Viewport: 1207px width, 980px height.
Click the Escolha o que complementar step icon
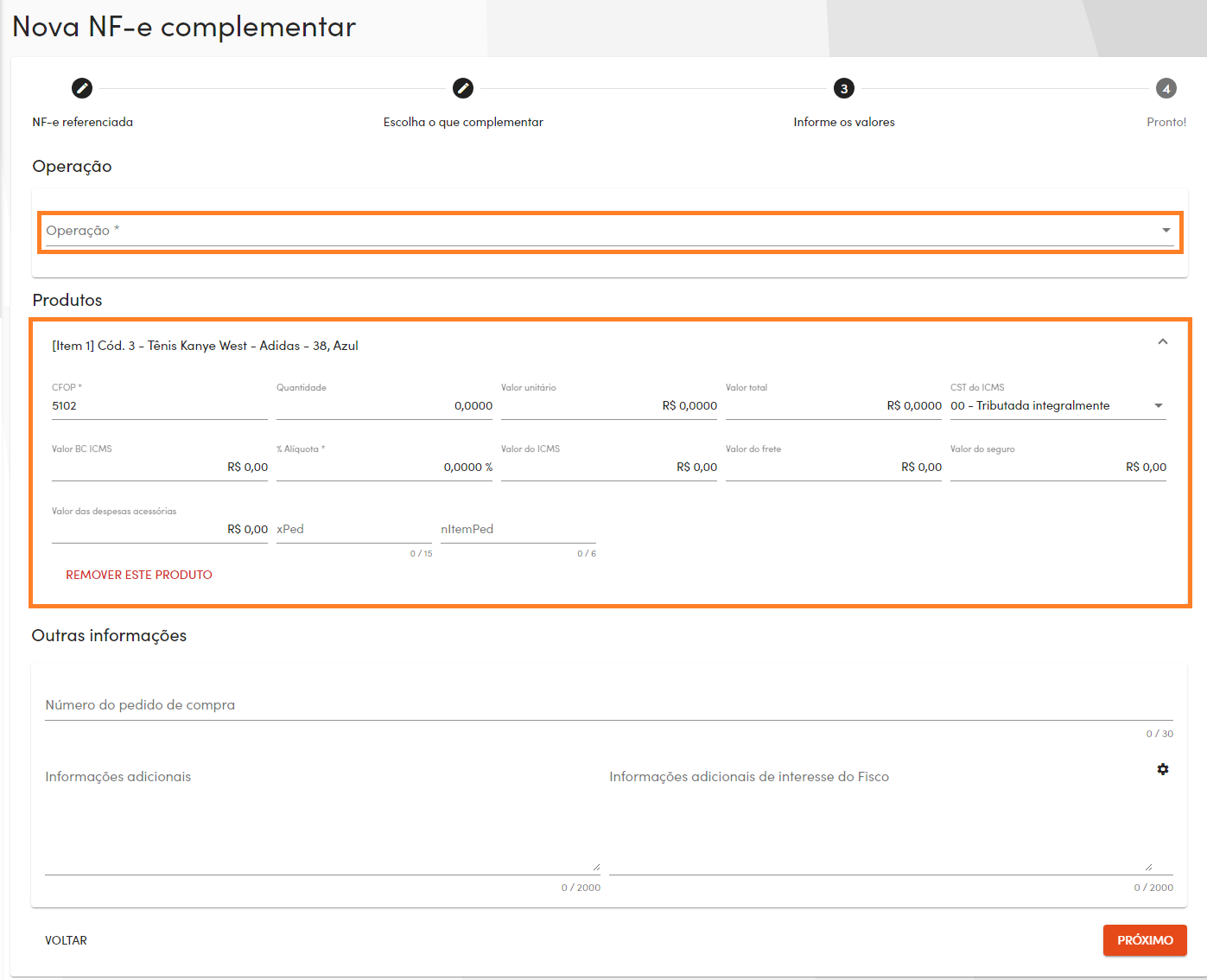tap(463, 88)
